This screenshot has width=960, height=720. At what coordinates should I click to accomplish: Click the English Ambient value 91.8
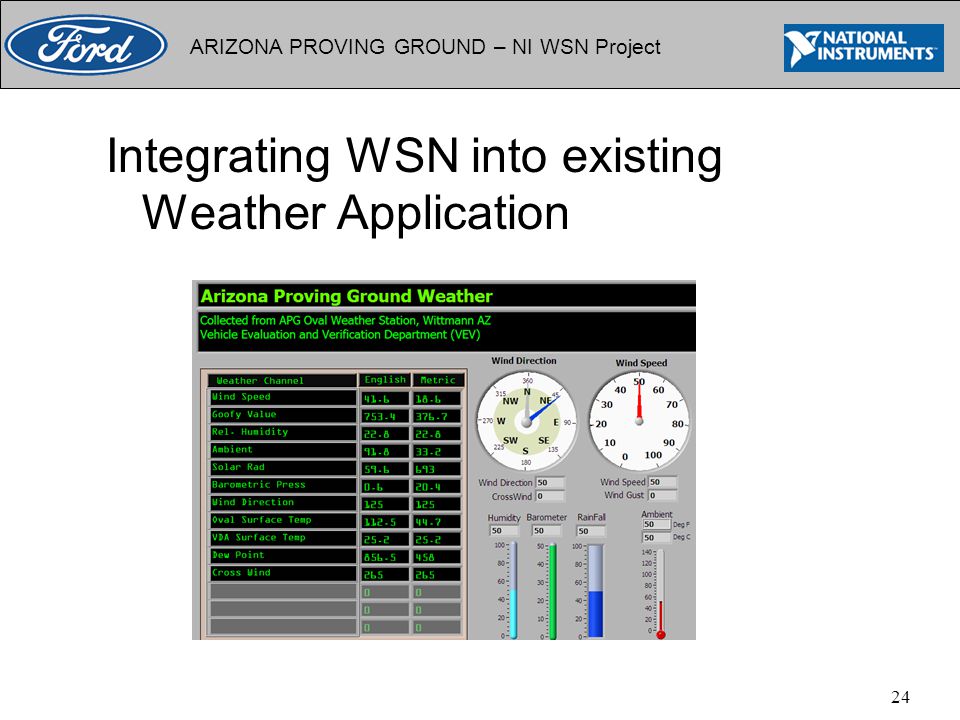tap(384, 451)
